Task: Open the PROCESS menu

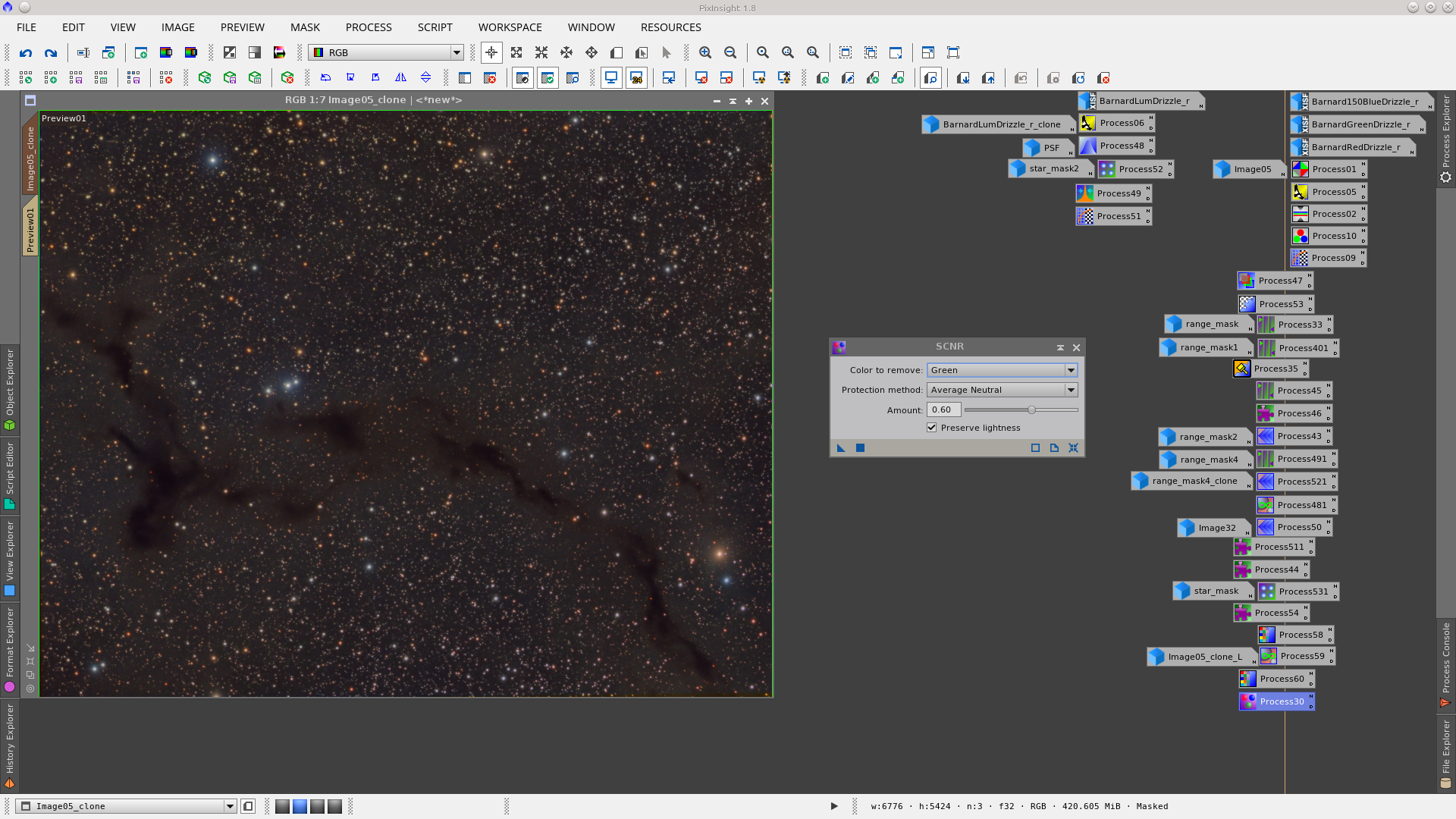Action: (369, 27)
